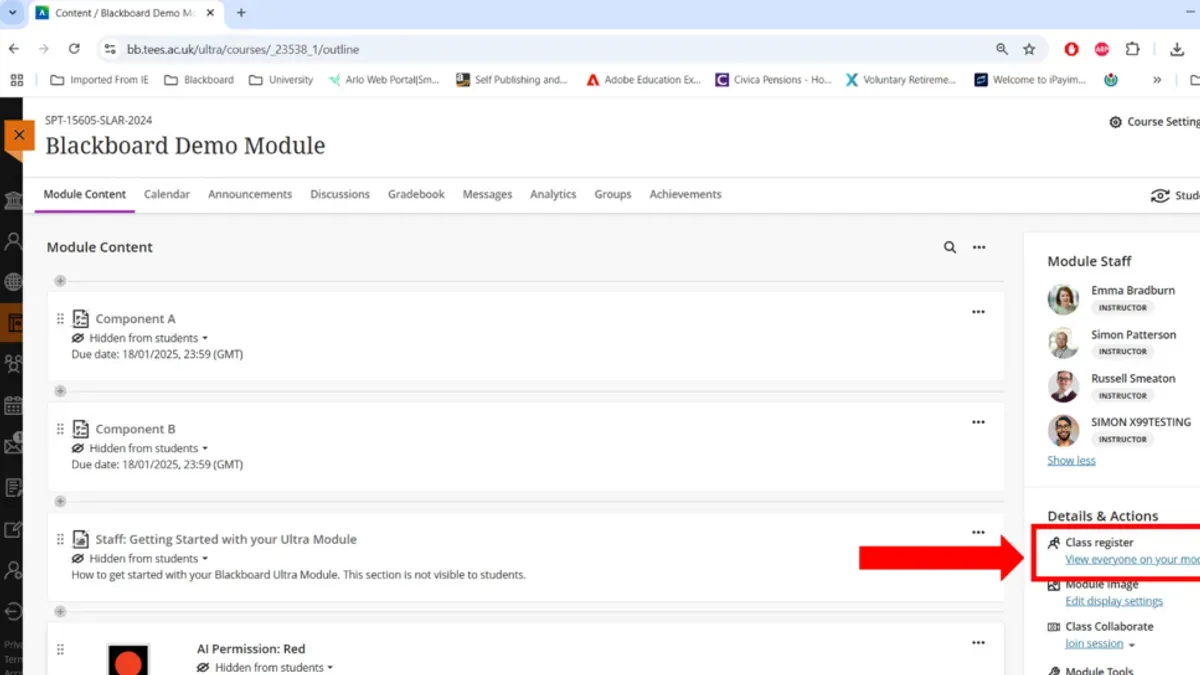Viewport: 1200px width, 675px height.
Task: Click View everyone on your module link
Action: pos(1132,560)
